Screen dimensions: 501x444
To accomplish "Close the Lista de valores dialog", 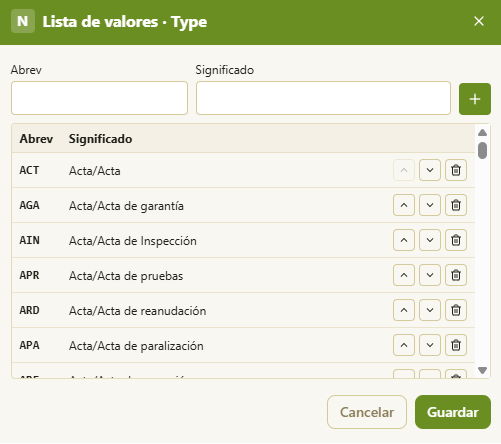I will click(x=479, y=21).
